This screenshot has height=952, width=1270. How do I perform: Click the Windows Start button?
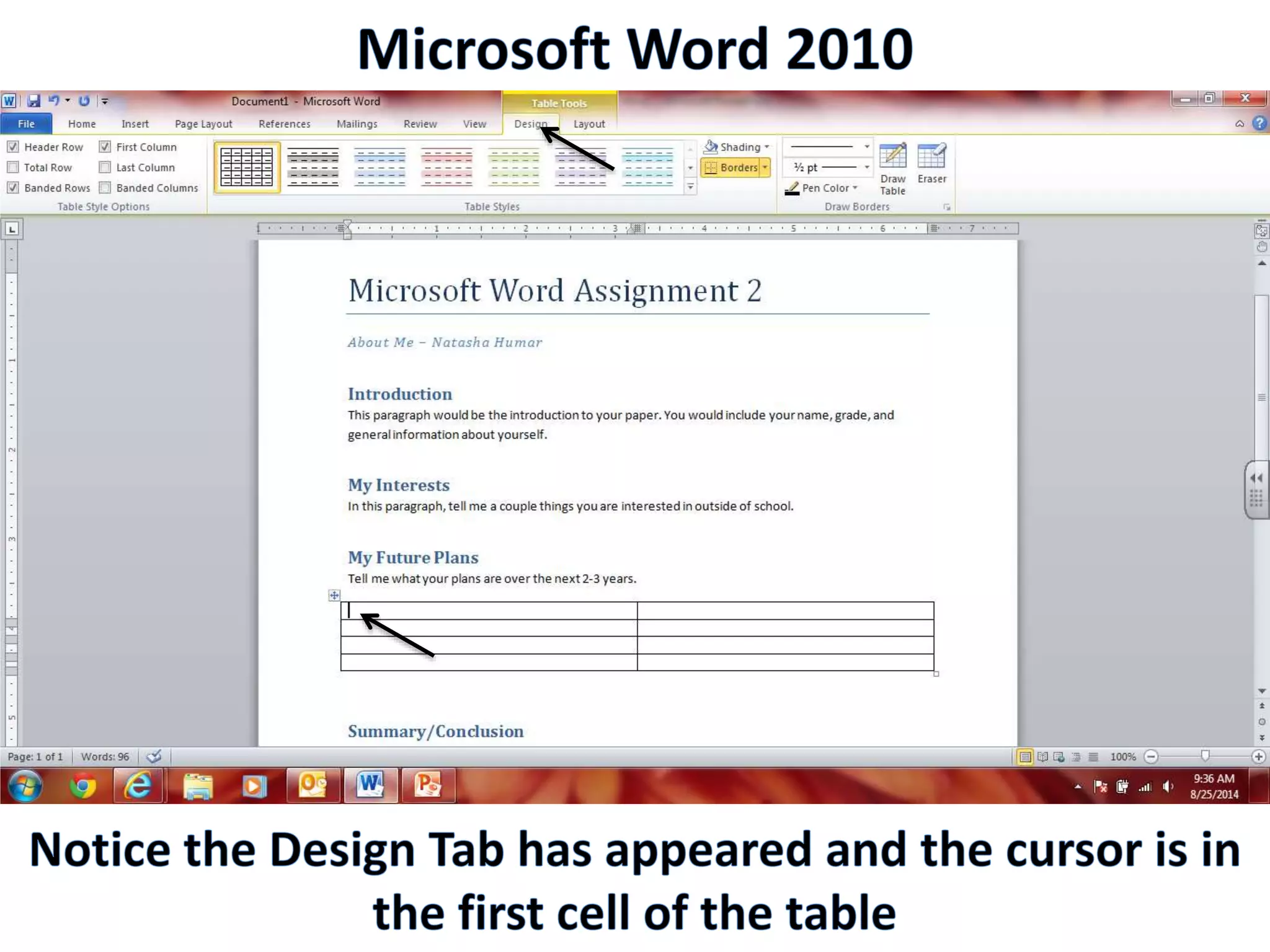25,786
